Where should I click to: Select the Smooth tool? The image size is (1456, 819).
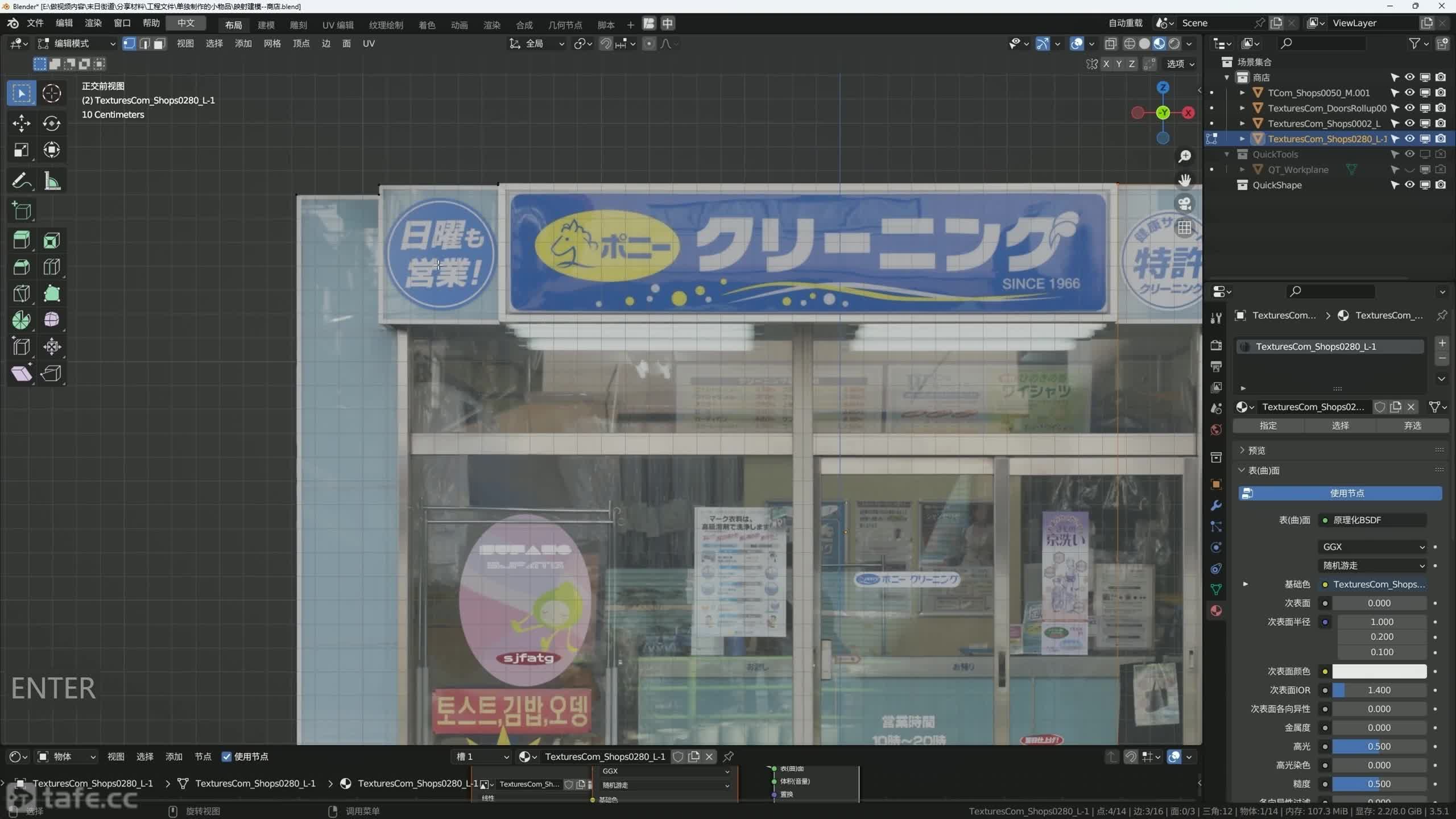pos(52,320)
